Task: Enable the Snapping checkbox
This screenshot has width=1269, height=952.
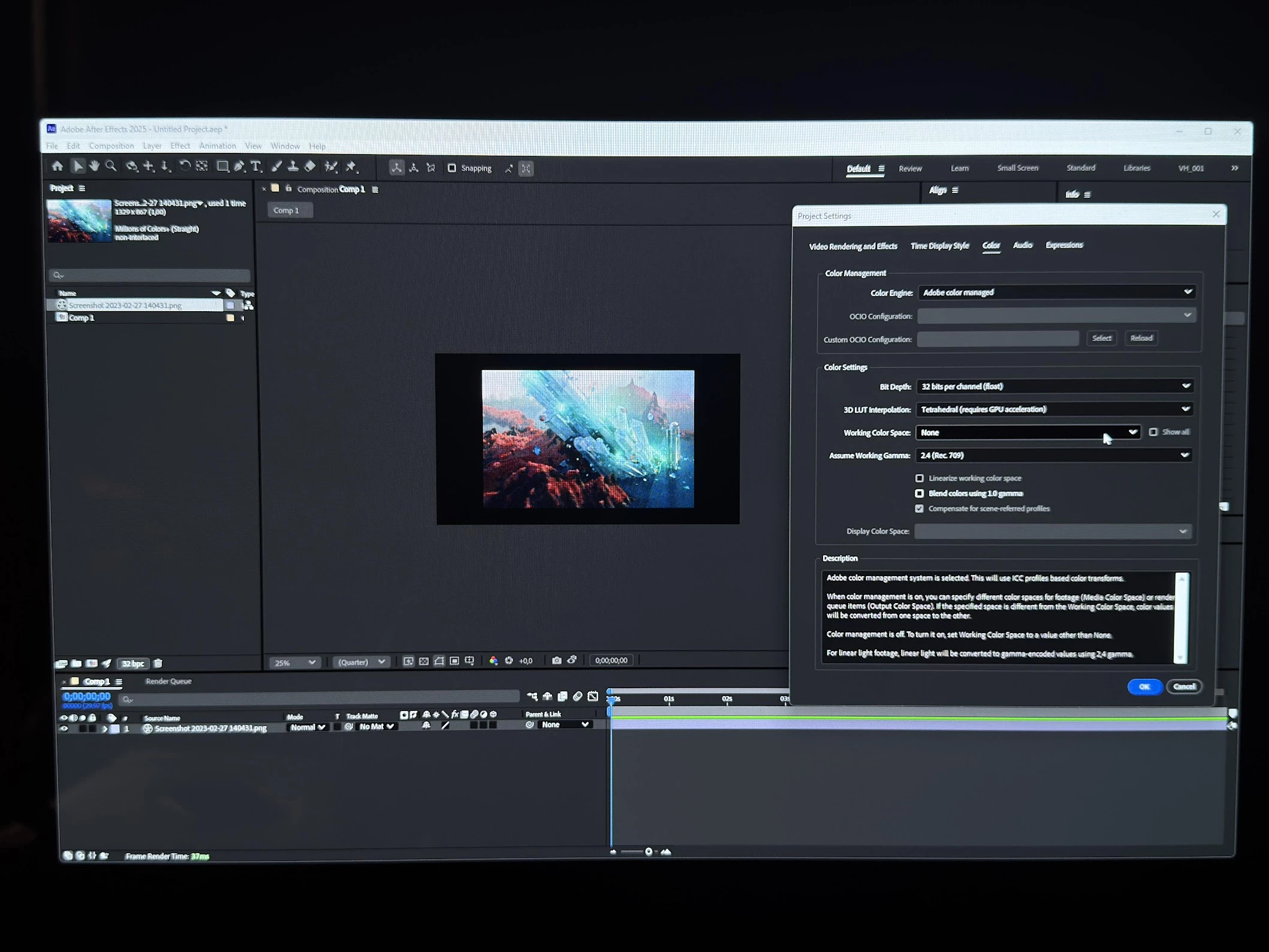Action: click(x=452, y=168)
